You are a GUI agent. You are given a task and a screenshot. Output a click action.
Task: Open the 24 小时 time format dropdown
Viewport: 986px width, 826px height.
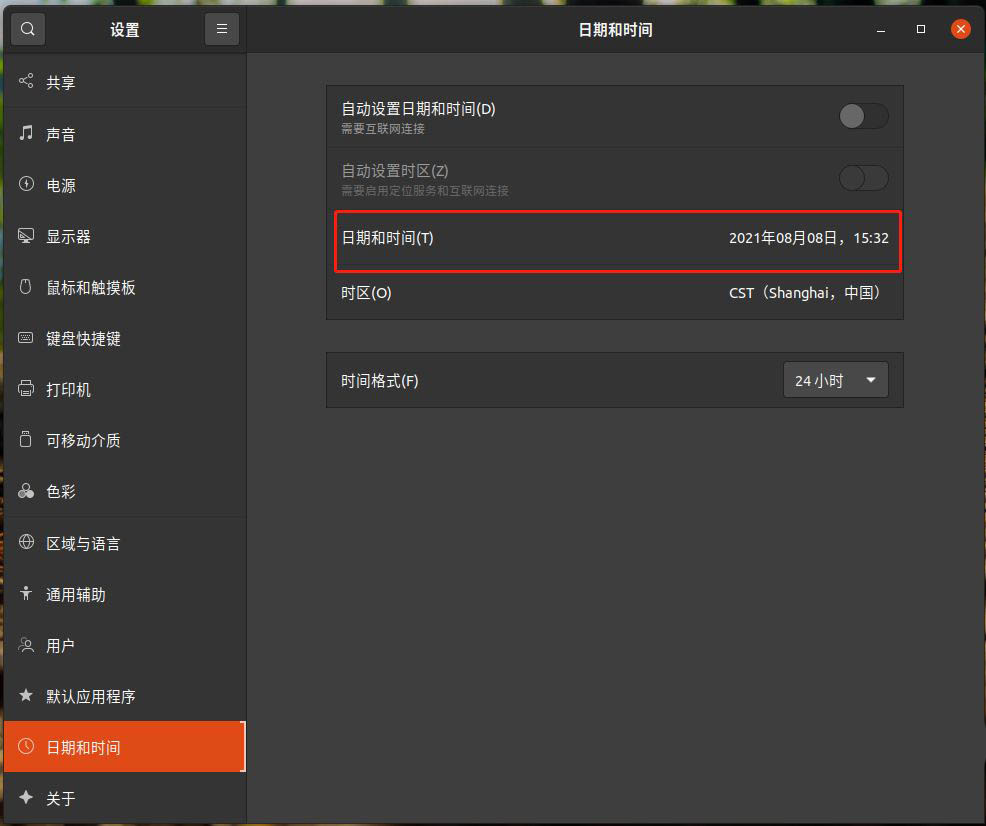point(836,380)
